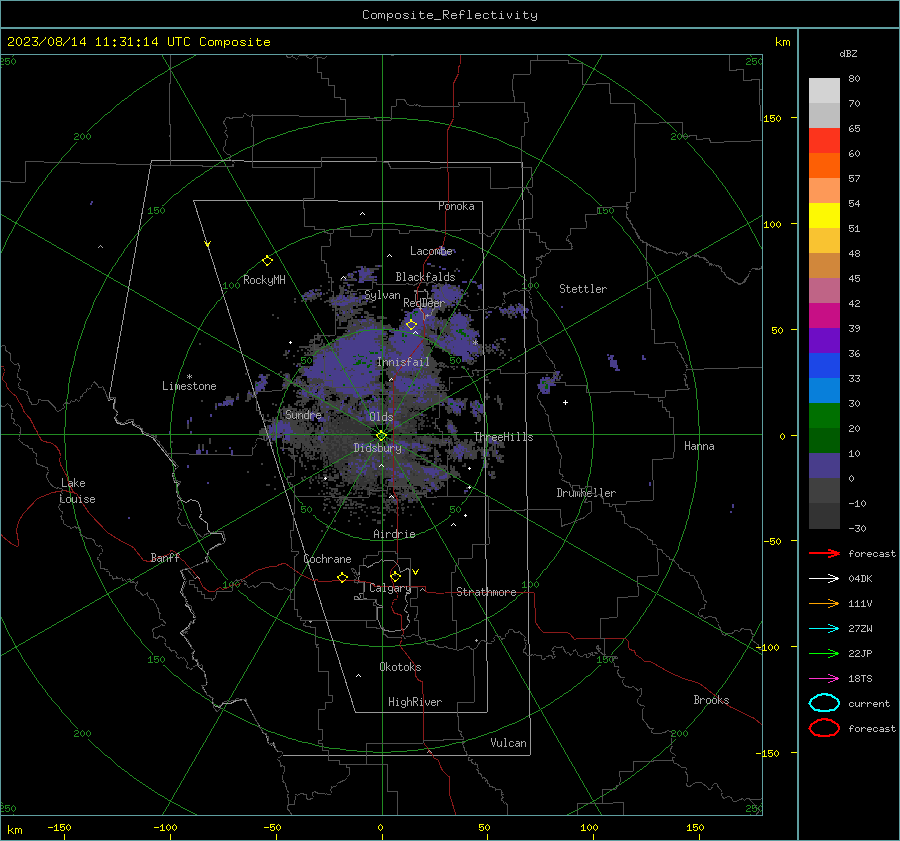900x841 pixels.
Task: Click the Innisfail city label
Action: point(403,362)
